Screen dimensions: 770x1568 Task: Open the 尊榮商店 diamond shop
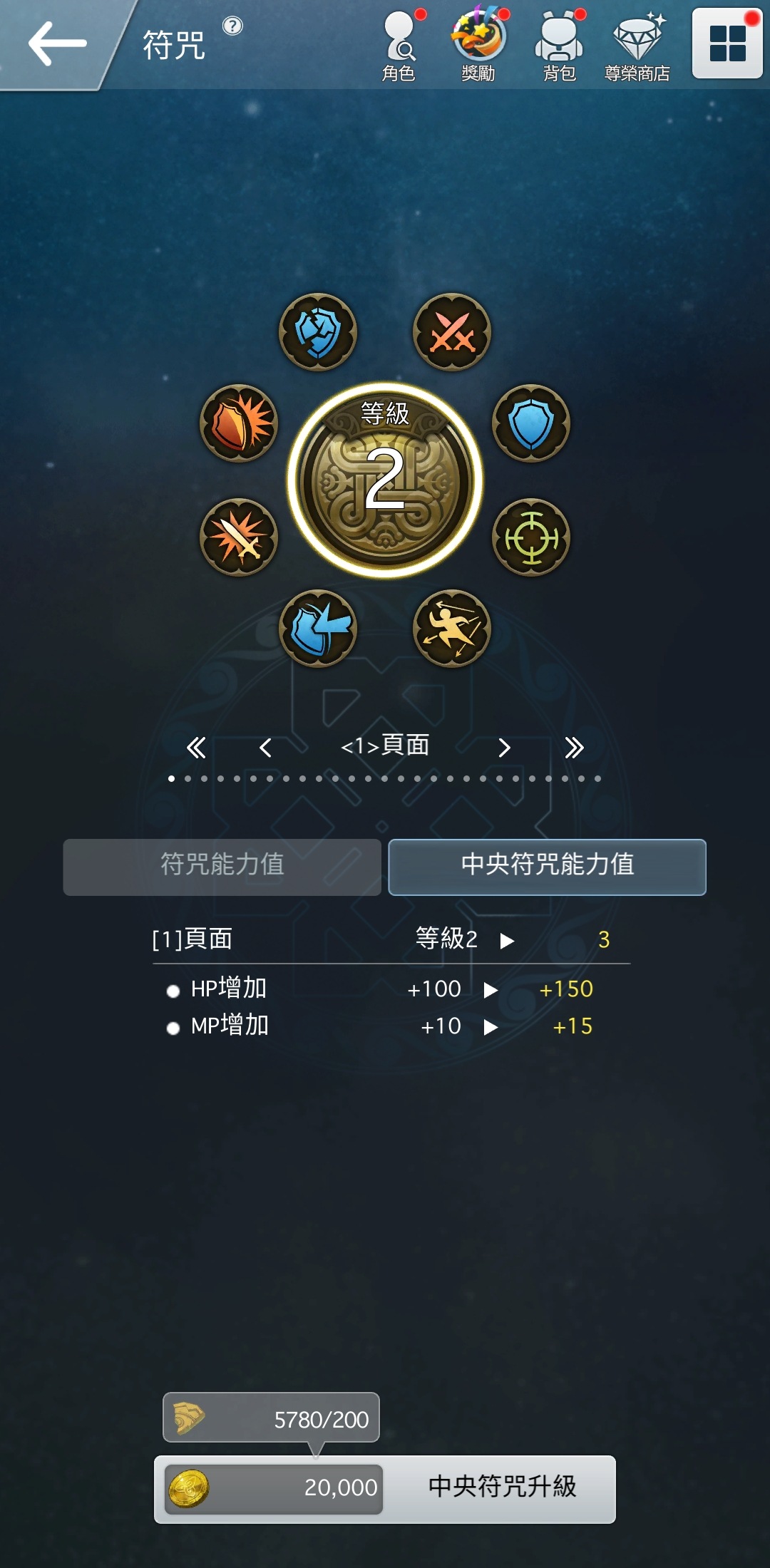pyautogui.click(x=637, y=46)
